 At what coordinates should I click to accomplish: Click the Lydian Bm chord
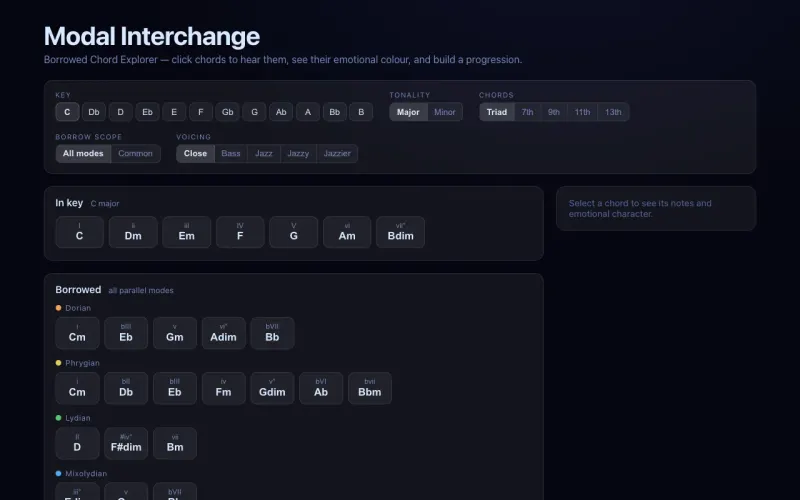click(175, 443)
